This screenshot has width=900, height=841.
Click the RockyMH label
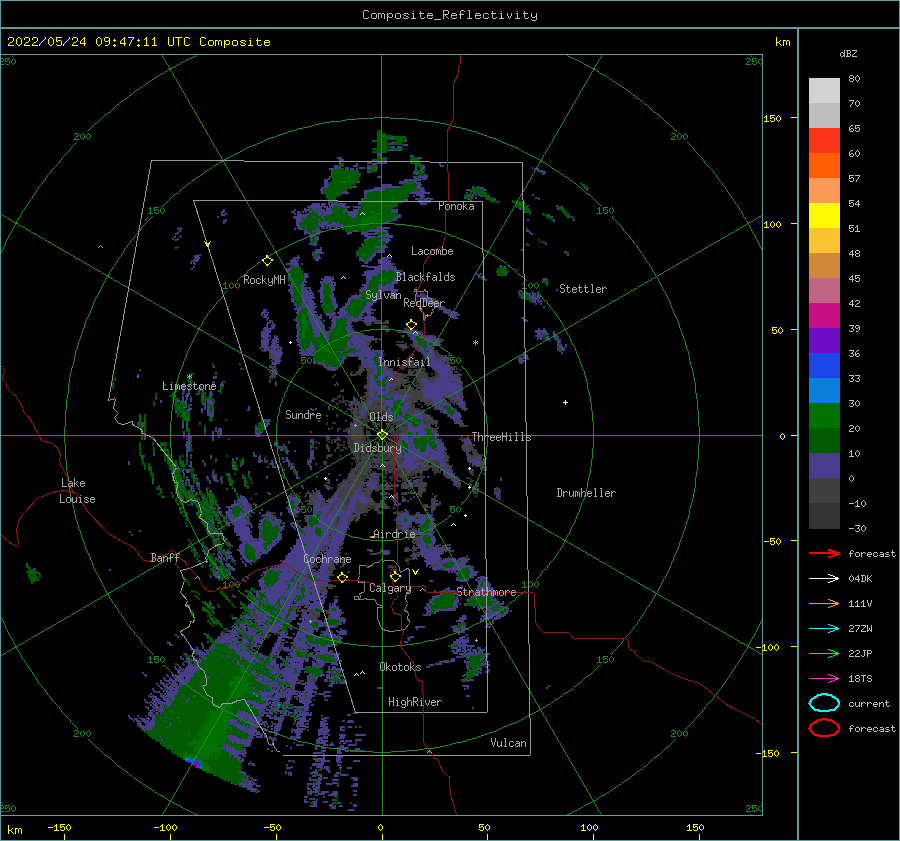click(x=264, y=280)
